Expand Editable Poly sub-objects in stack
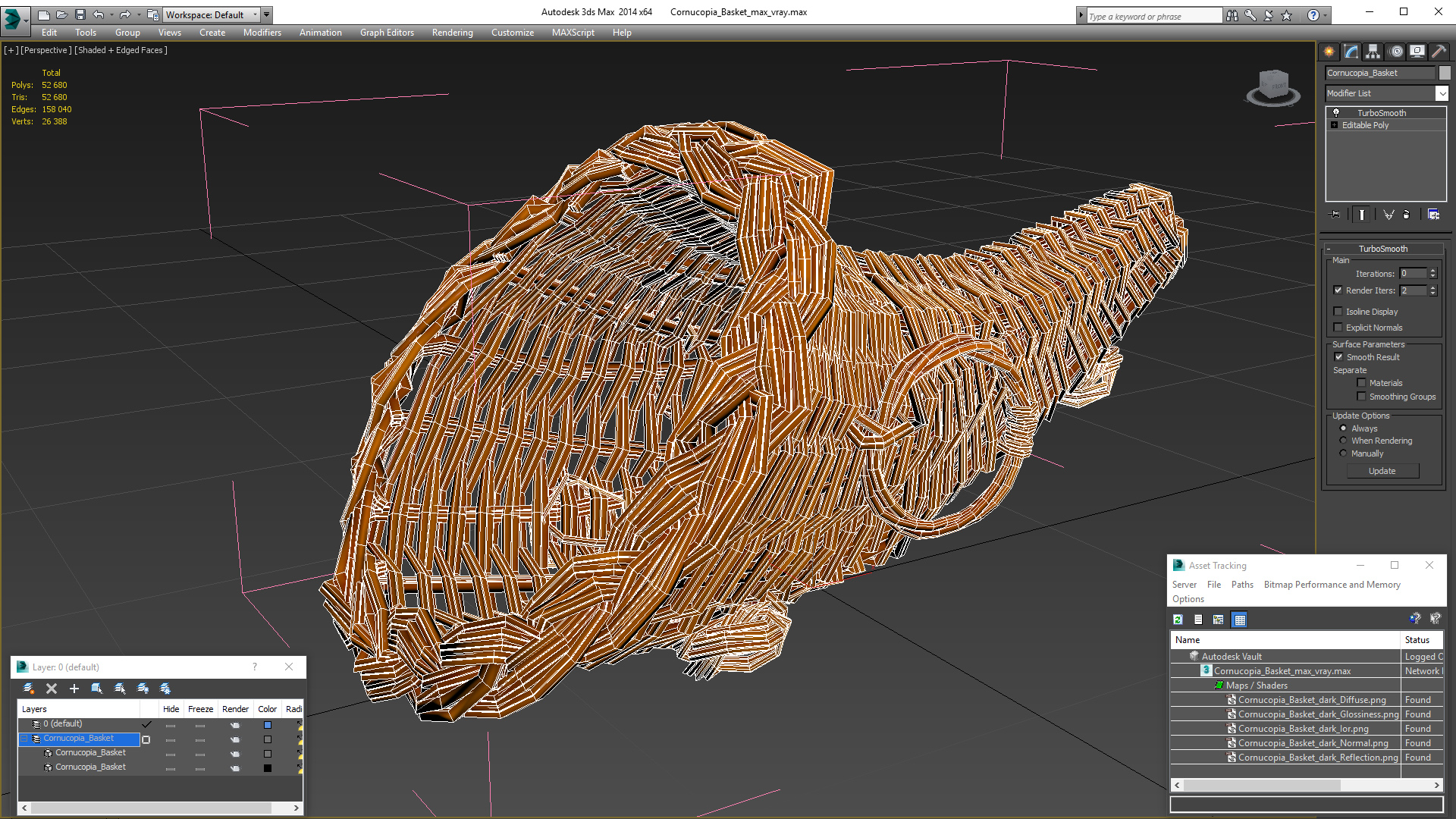Image resolution: width=1456 pixels, height=819 pixels. pyautogui.click(x=1334, y=125)
